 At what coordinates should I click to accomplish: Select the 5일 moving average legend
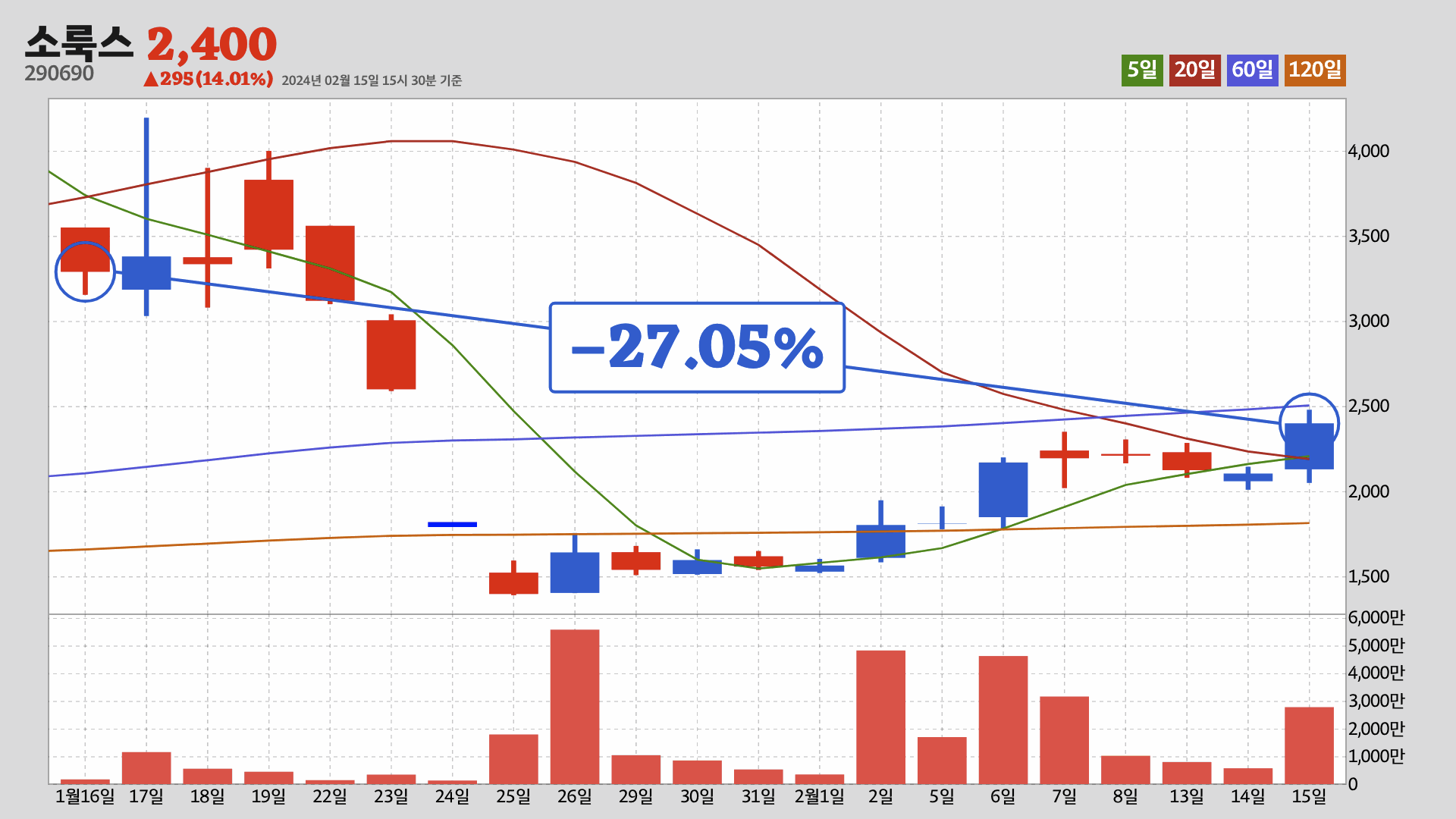(x=1142, y=70)
